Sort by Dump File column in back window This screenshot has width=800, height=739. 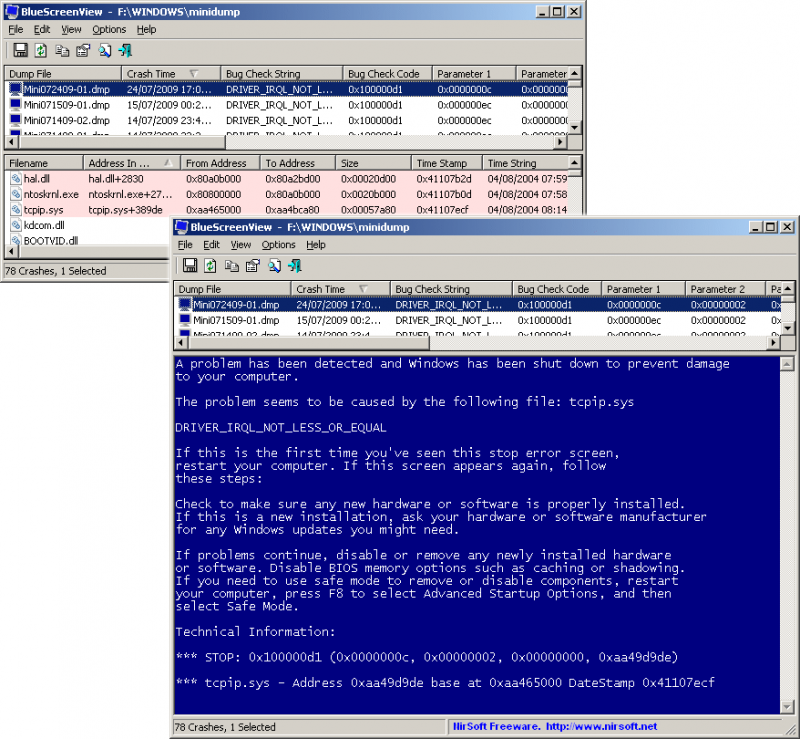click(63, 73)
